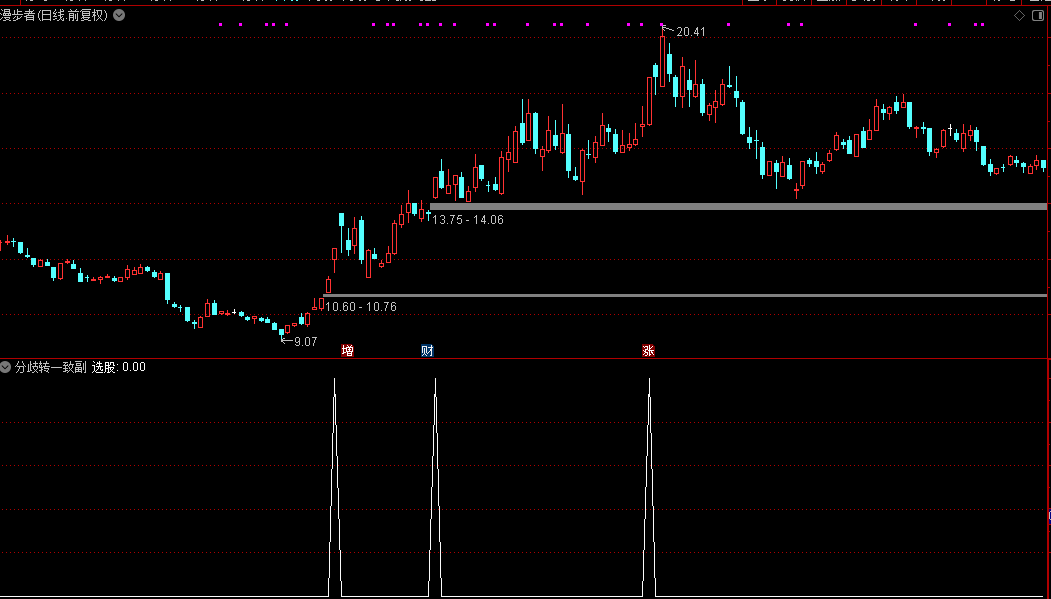
Task: Click the 选股: 0.00 indicator value
Action: (x=119, y=367)
